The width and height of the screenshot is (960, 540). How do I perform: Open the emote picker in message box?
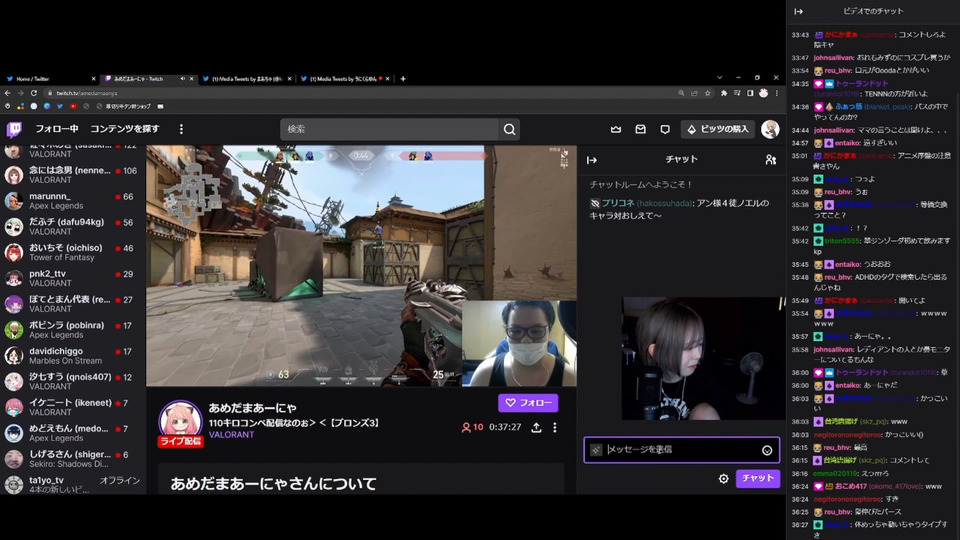coord(767,450)
